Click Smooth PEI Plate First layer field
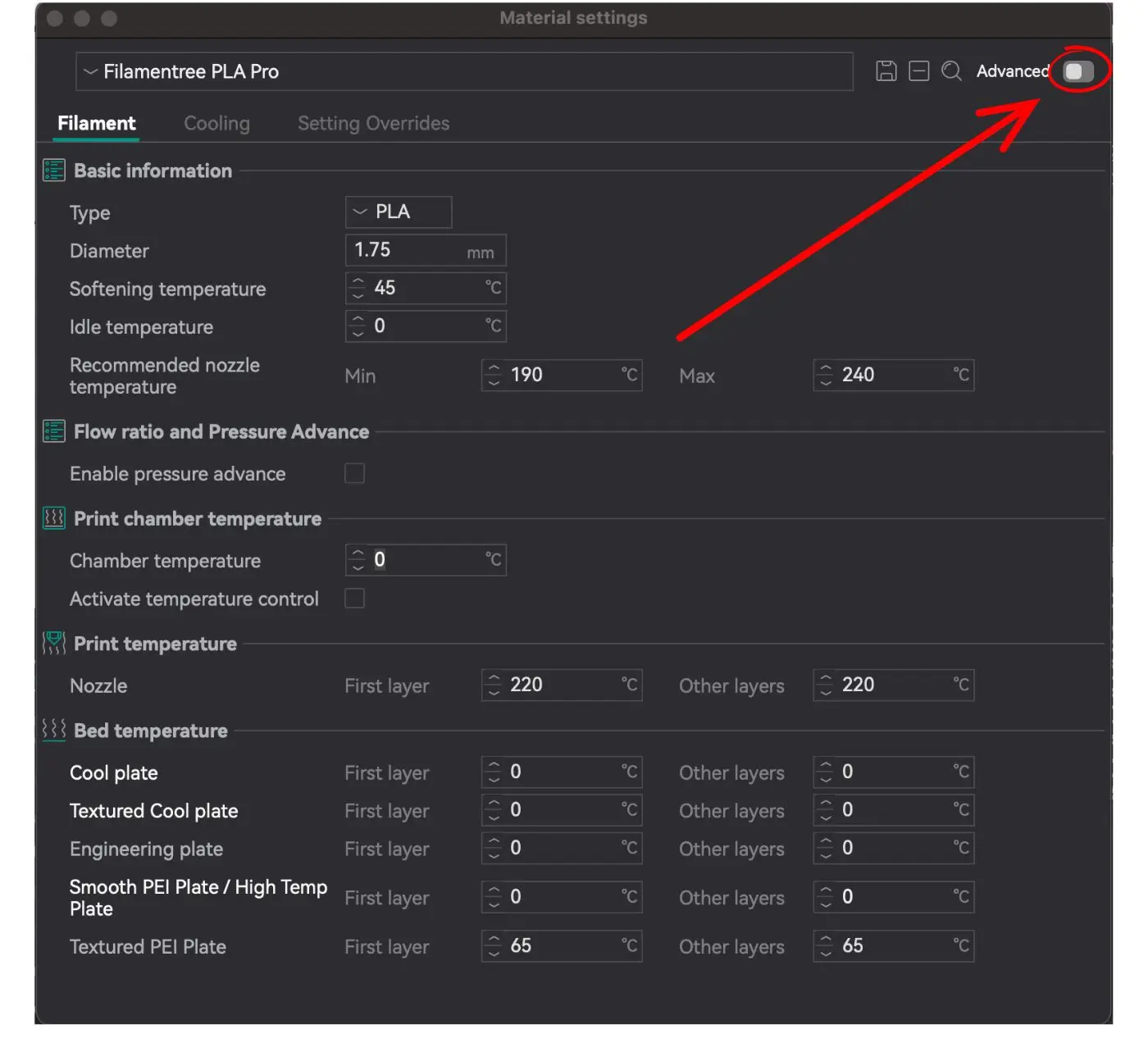Image resolution: width=1148 pixels, height=1052 pixels. tap(562, 897)
